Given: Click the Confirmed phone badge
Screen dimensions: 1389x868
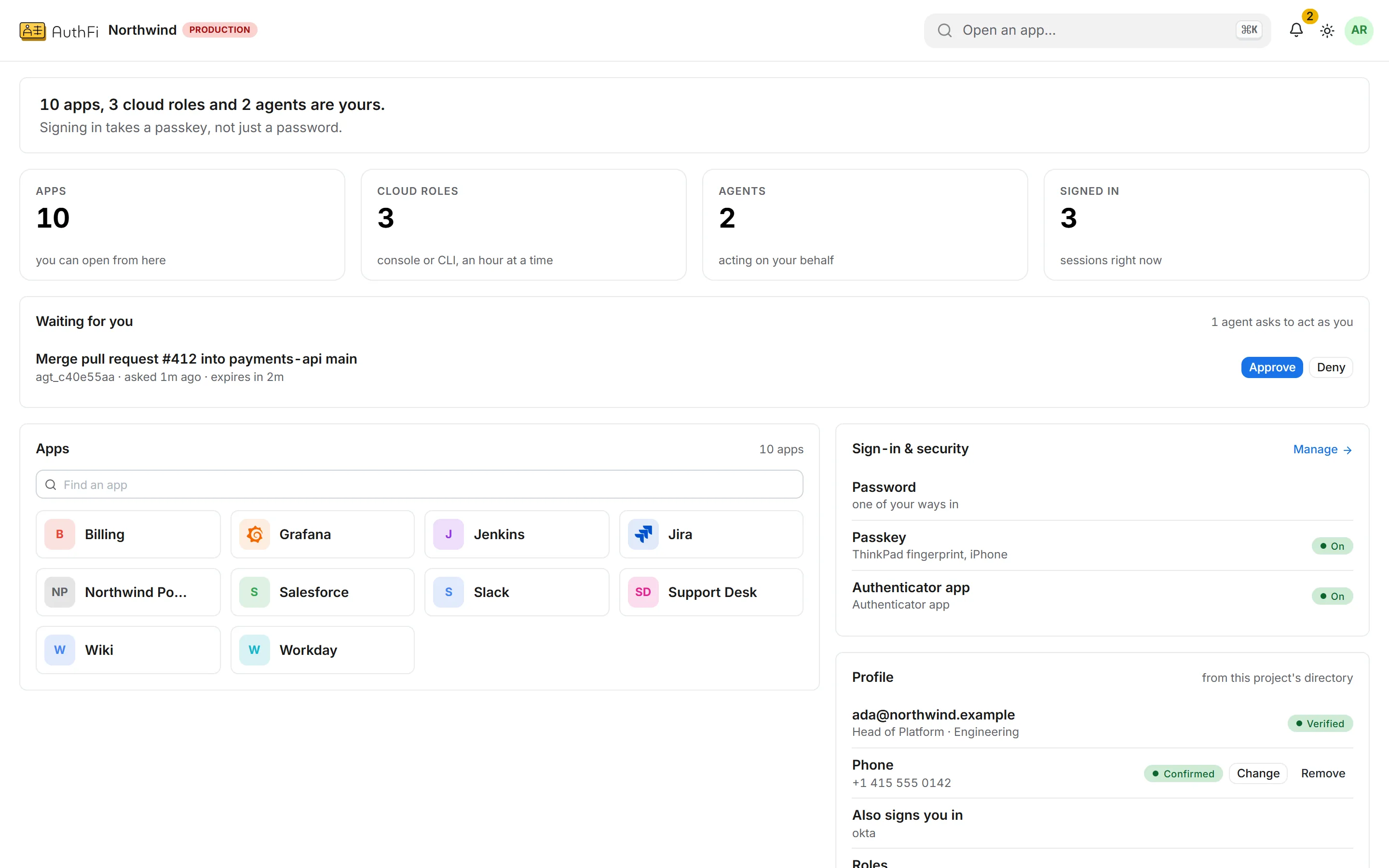Looking at the screenshot, I should click(1183, 773).
